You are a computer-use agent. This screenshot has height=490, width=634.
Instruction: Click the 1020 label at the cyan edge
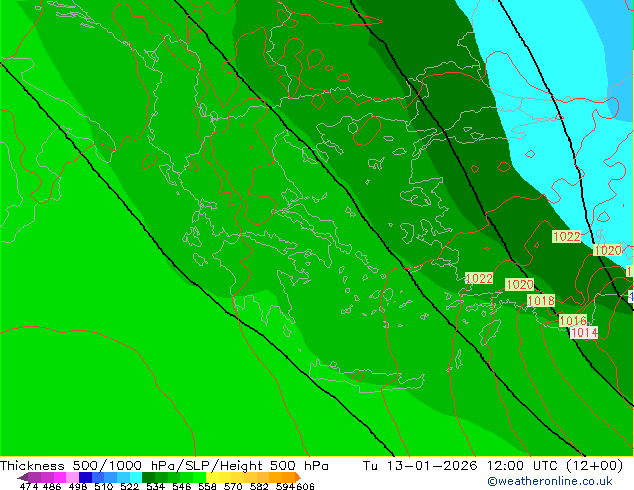pos(607,250)
